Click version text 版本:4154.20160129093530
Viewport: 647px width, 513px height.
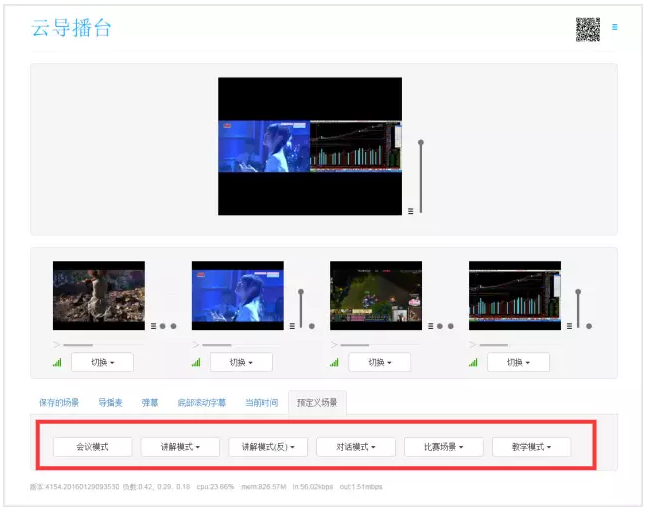tap(75, 487)
